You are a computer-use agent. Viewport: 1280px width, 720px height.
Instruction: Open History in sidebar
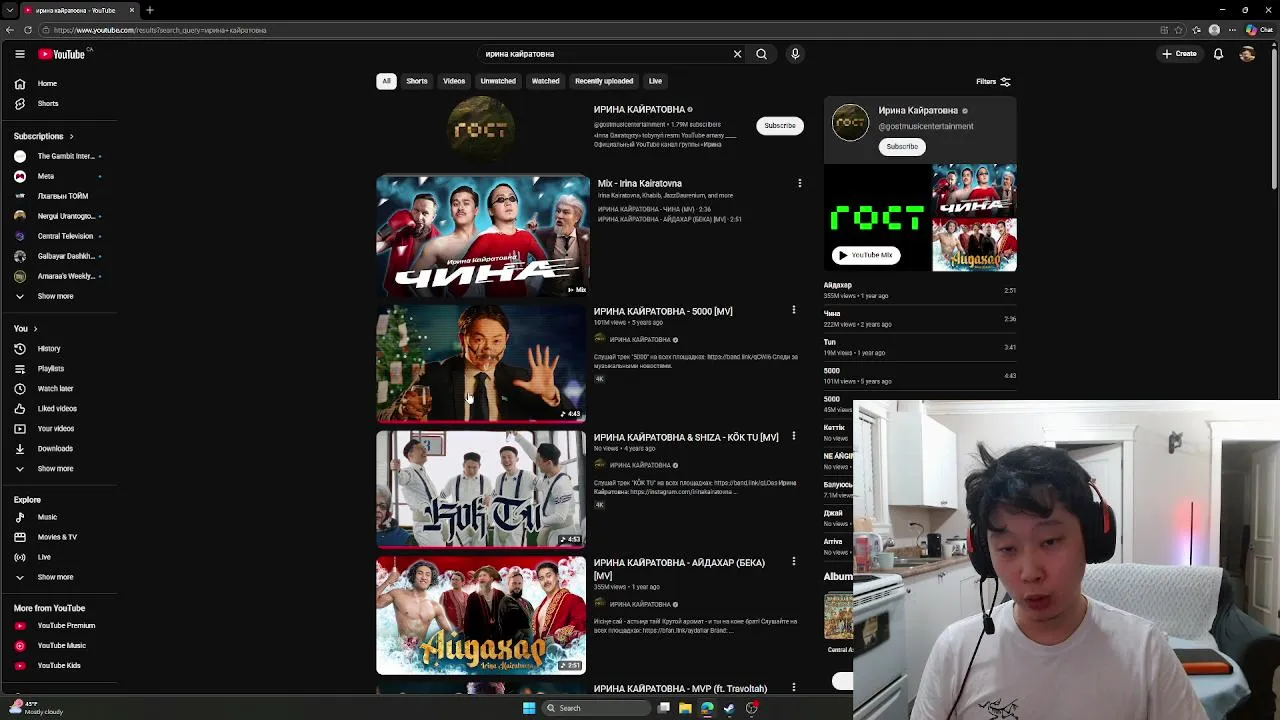tap(49, 349)
